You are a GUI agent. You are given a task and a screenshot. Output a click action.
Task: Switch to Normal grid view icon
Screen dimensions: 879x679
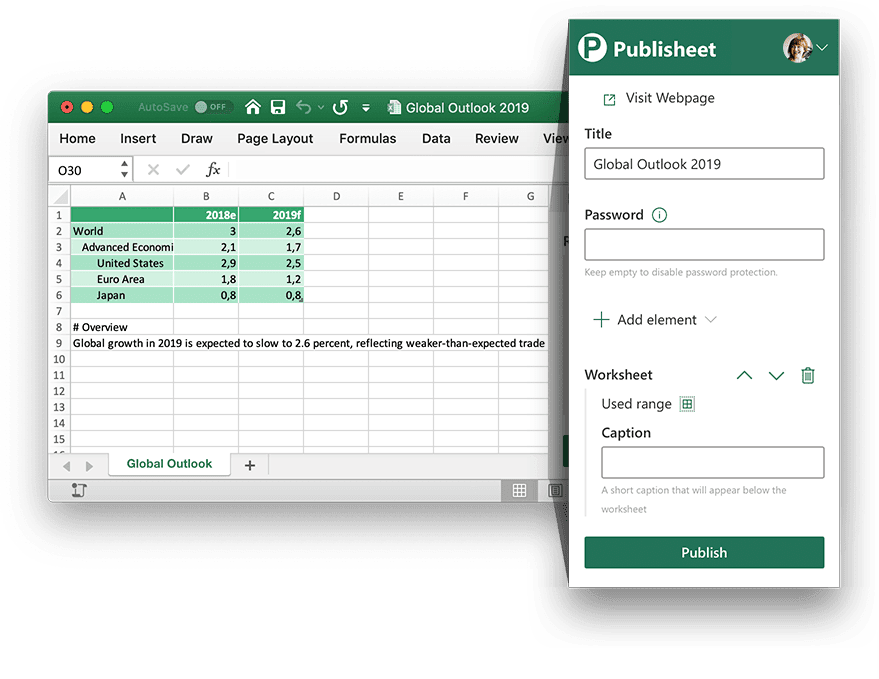(520, 491)
